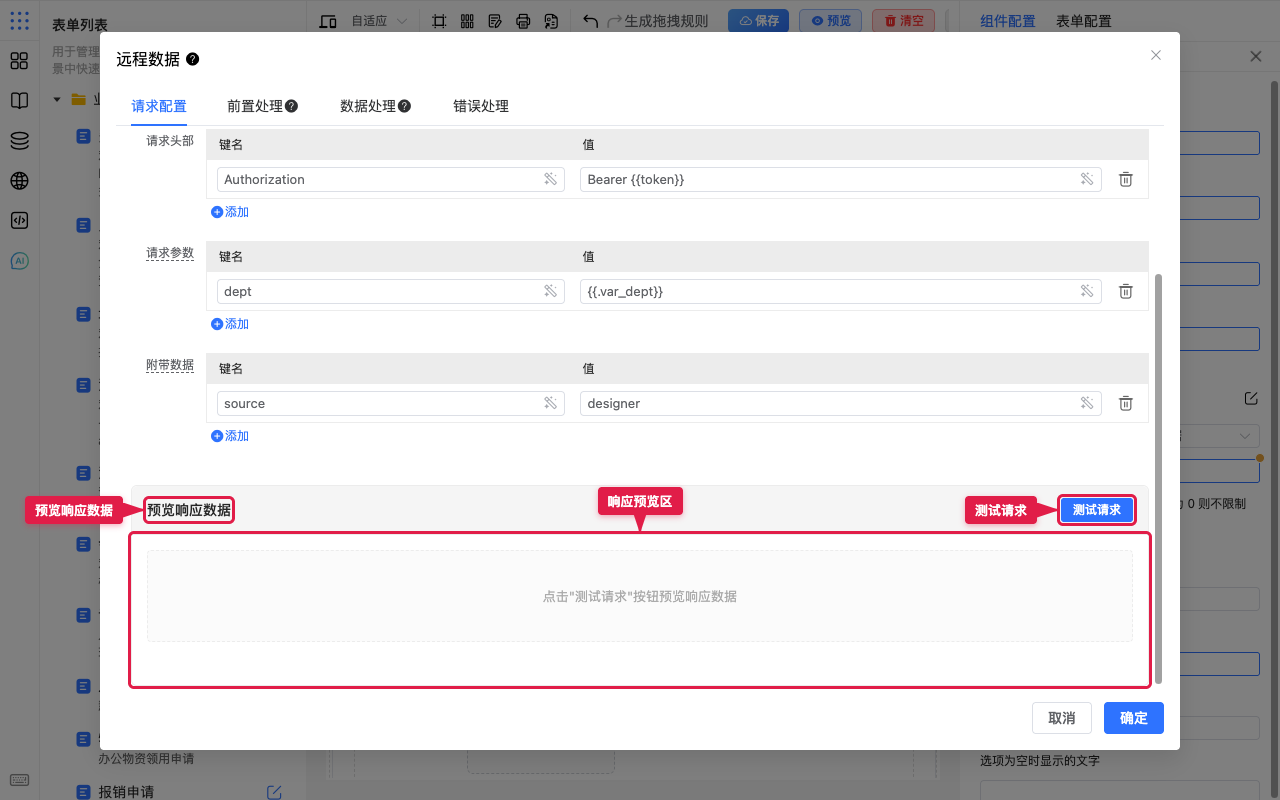Click the designer value input field
The image size is (1280, 800).
tap(840, 403)
